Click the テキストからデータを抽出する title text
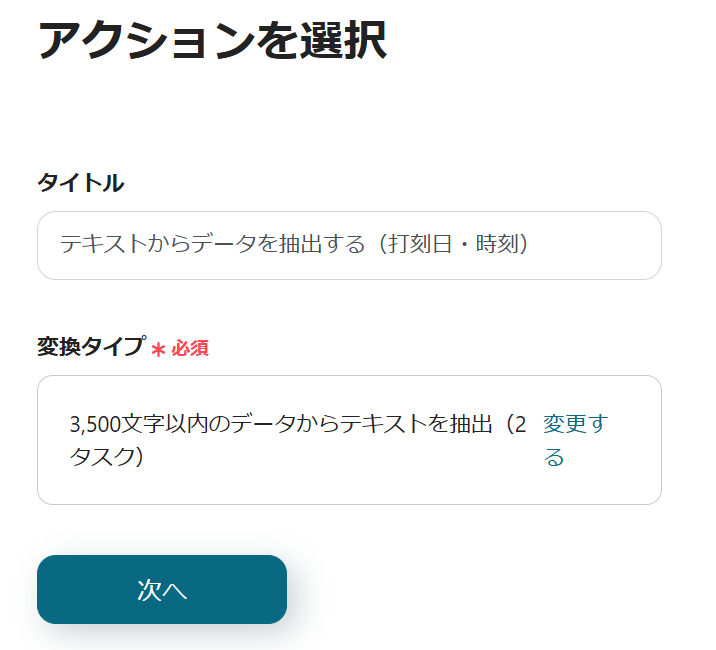Image resolution: width=716 pixels, height=650 pixels. coord(212,244)
